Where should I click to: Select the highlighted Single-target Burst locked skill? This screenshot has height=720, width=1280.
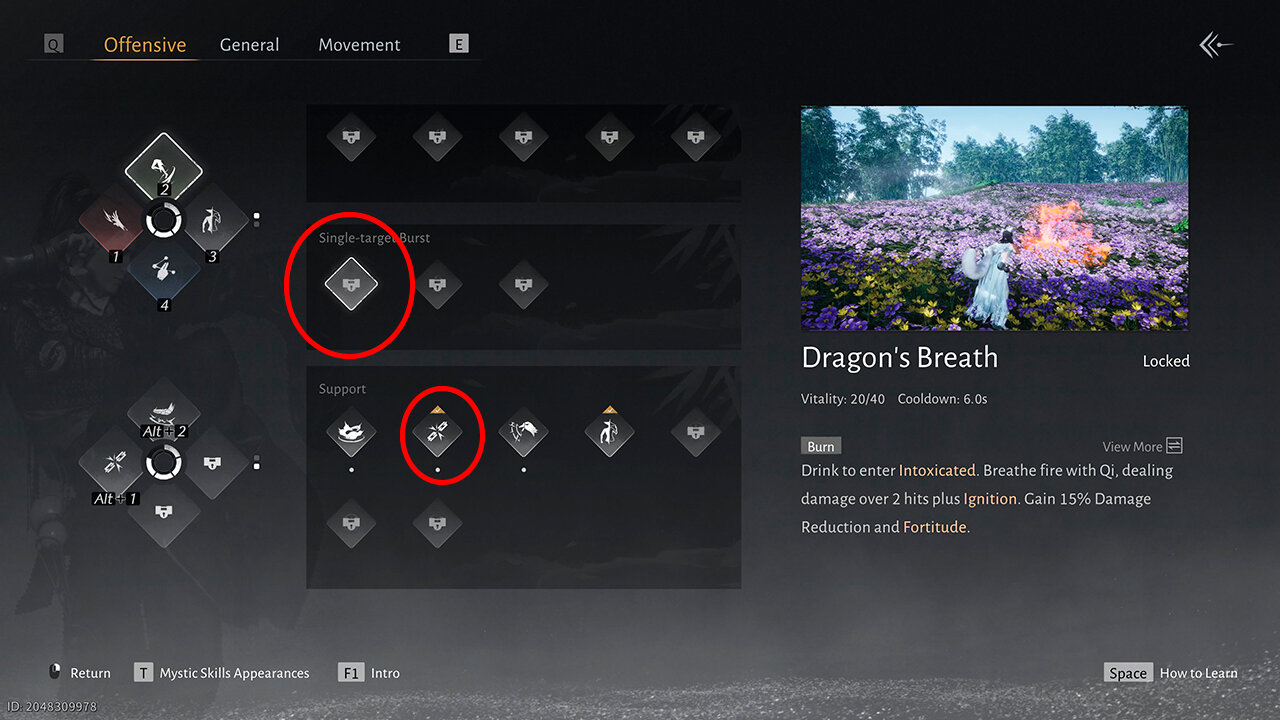click(x=351, y=284)
